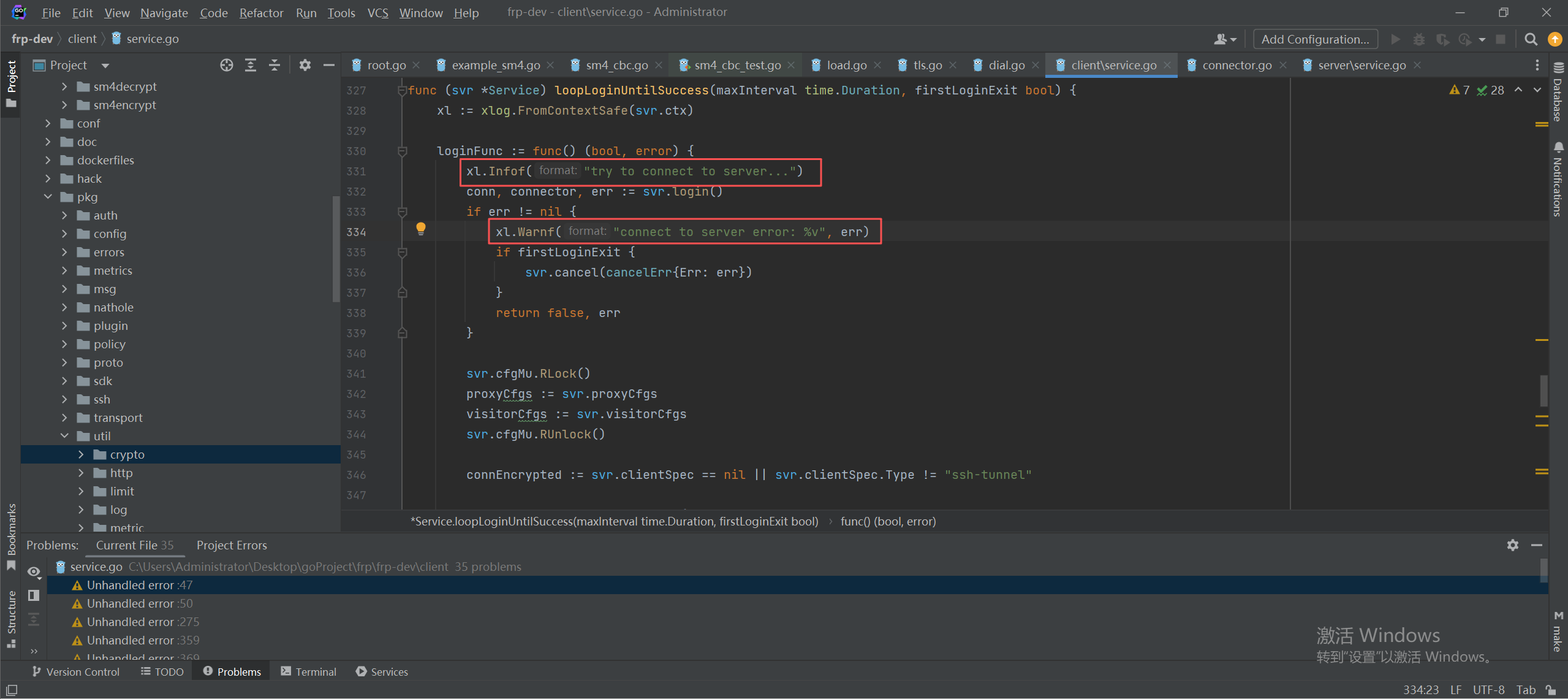Toggle the read-only lock icon in status bar
1568x699 pixels.
[x=1550, y=690]
